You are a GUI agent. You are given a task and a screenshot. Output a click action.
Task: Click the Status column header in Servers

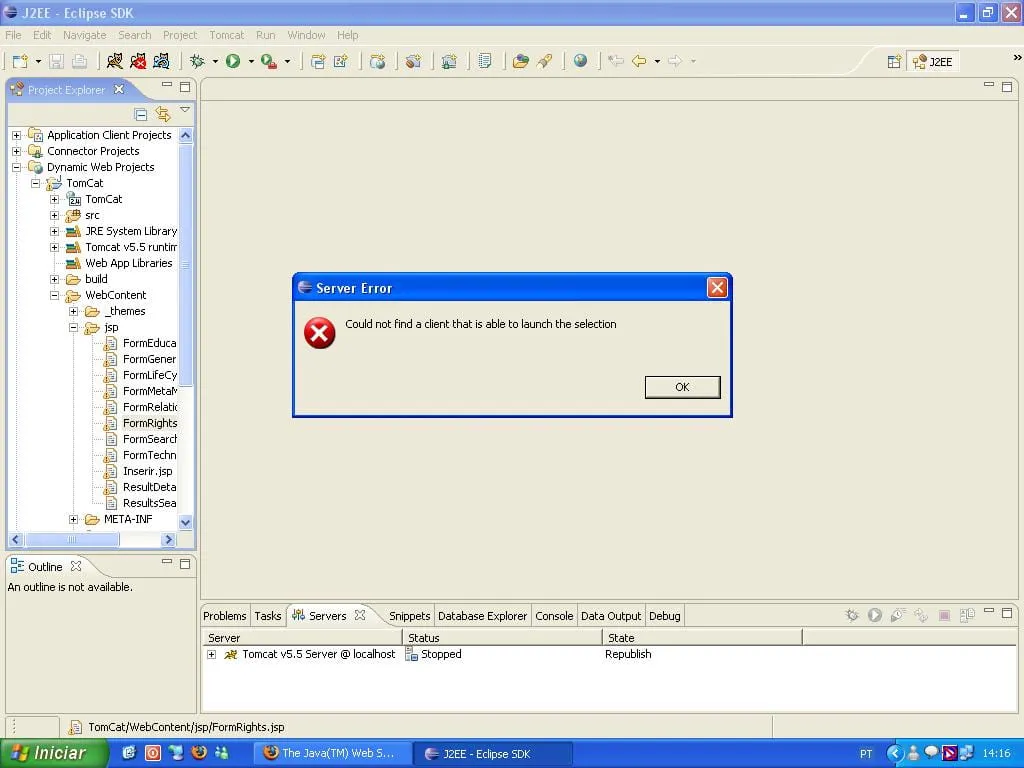502,637
